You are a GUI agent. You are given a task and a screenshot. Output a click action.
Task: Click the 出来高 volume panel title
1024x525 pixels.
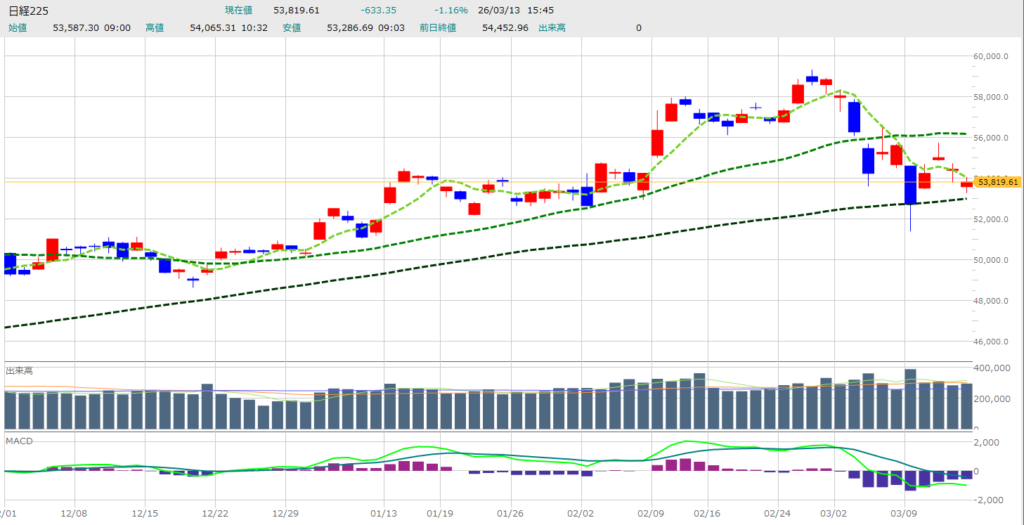point(19,371)
